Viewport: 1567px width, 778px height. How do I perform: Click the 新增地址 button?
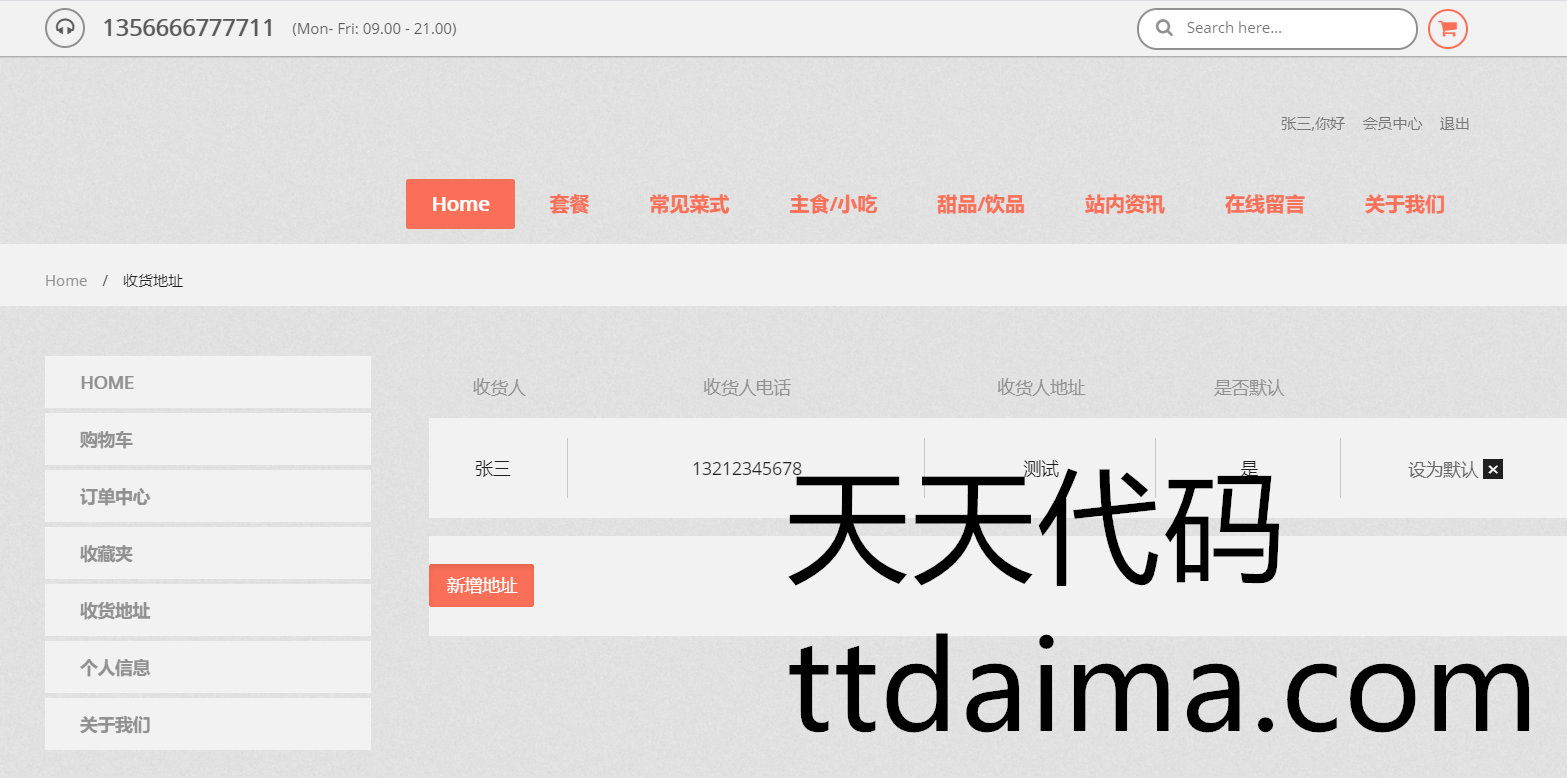click(481, 585)
